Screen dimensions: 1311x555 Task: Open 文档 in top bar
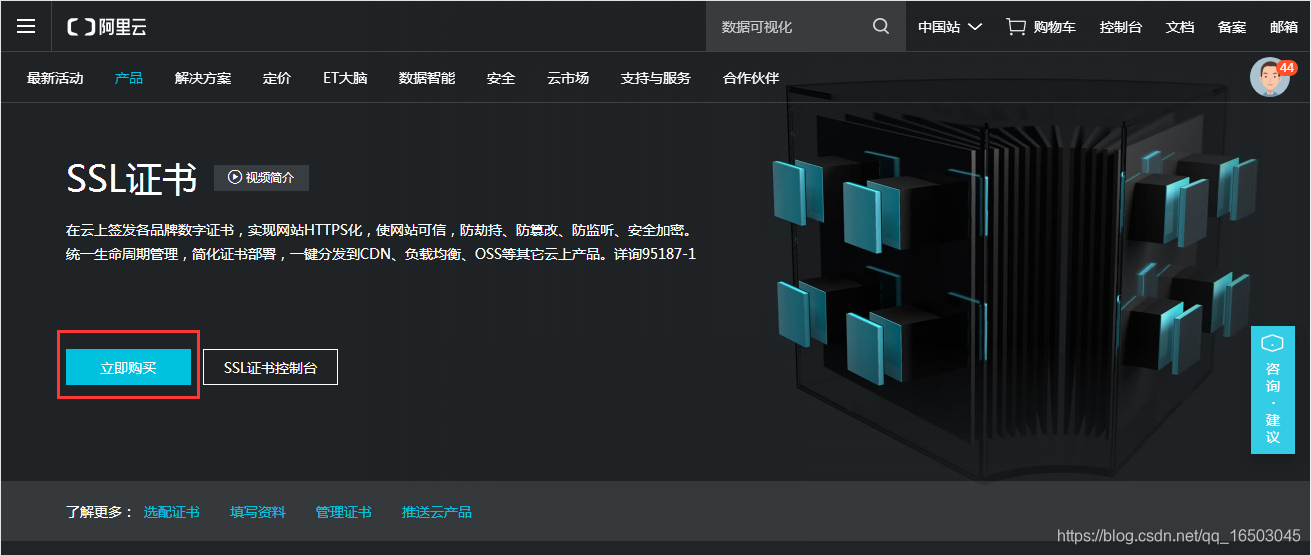coord(1180,27)
